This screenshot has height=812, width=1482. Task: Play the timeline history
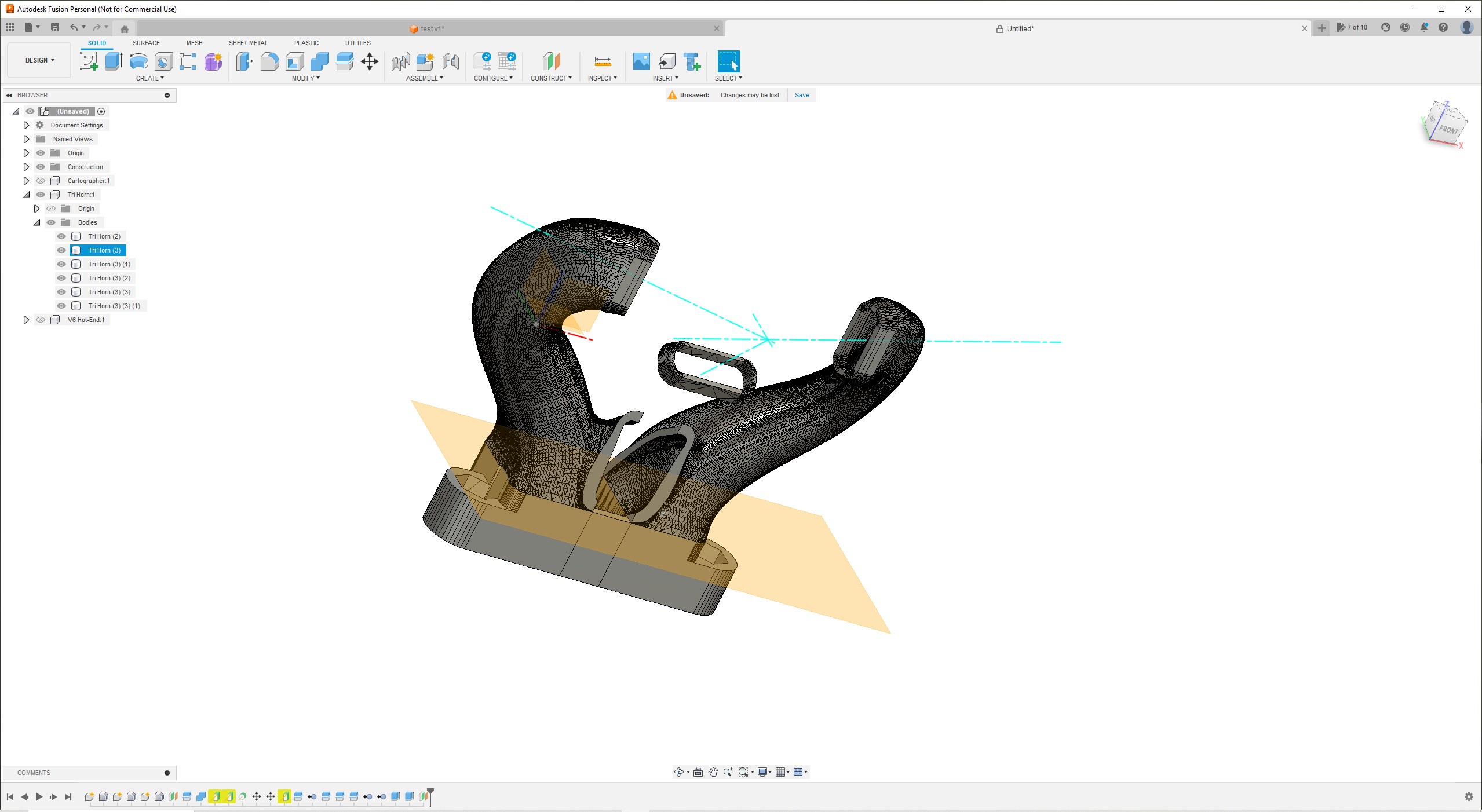click(39, 797)
